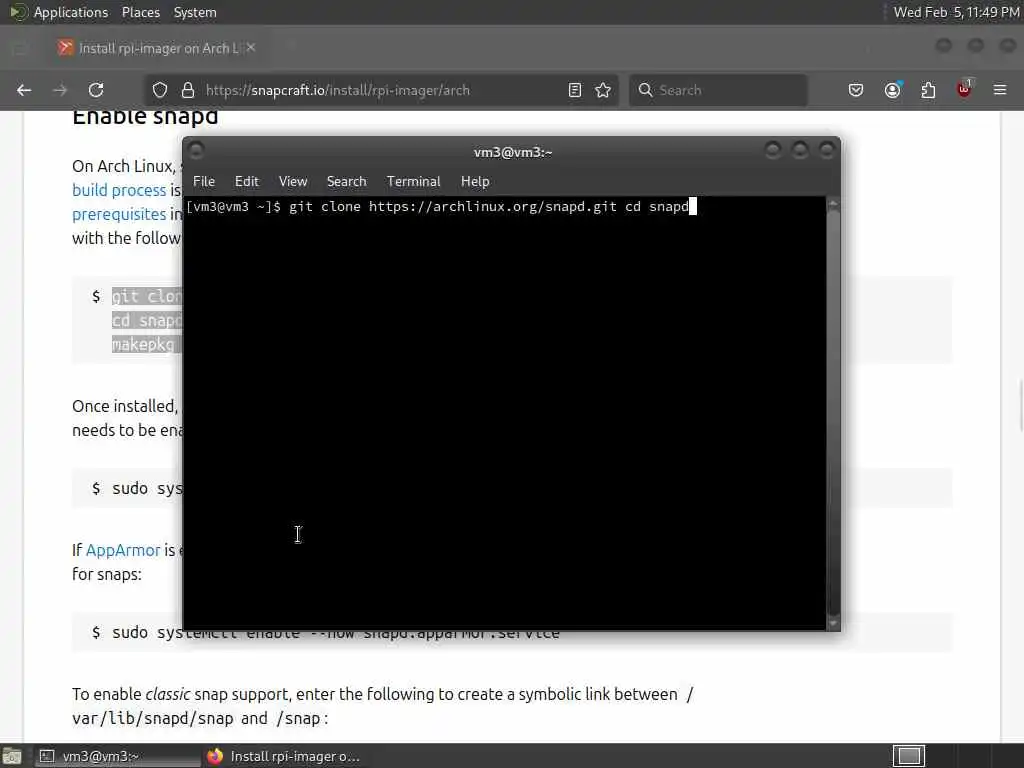Image resolution: width=1024 pixels, height=768 pixels.
Task: Click the search magnifier icon
Action: tap(645, 90)
